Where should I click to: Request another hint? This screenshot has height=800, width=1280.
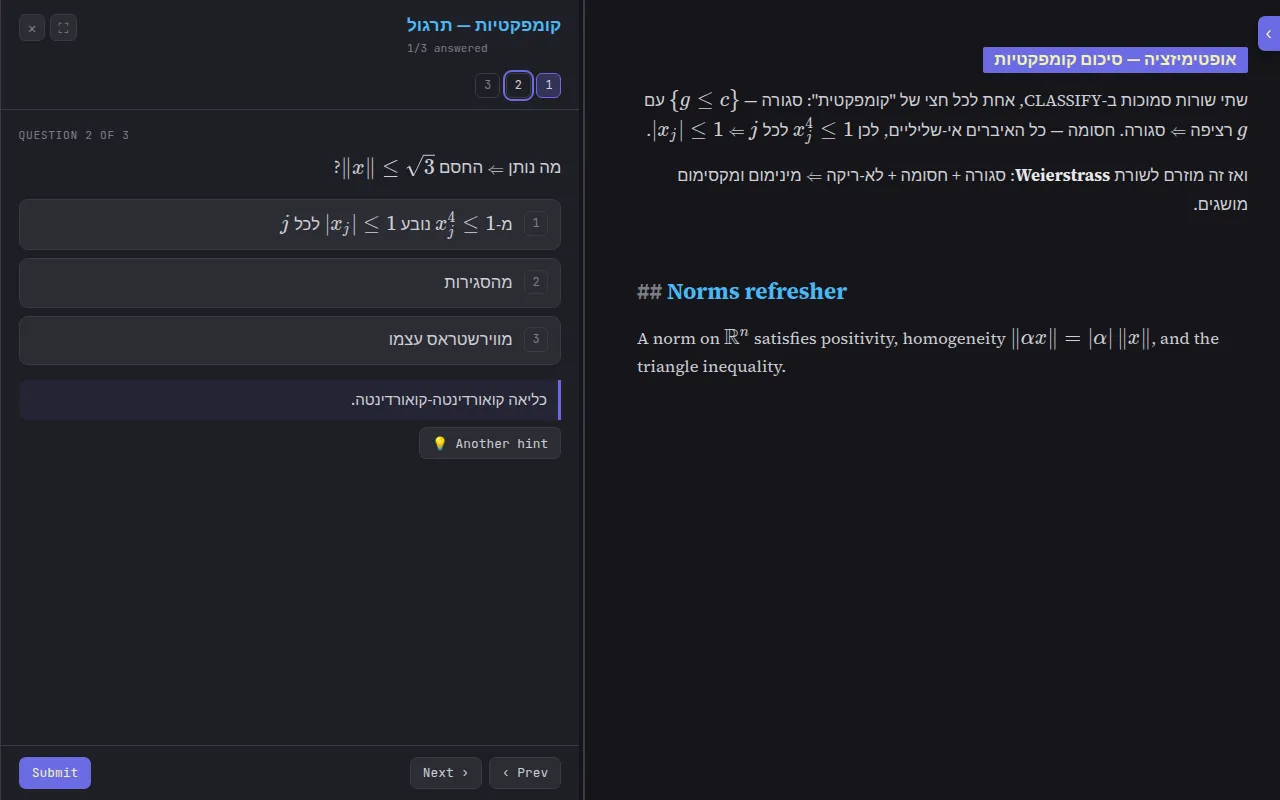coord(490,444)
